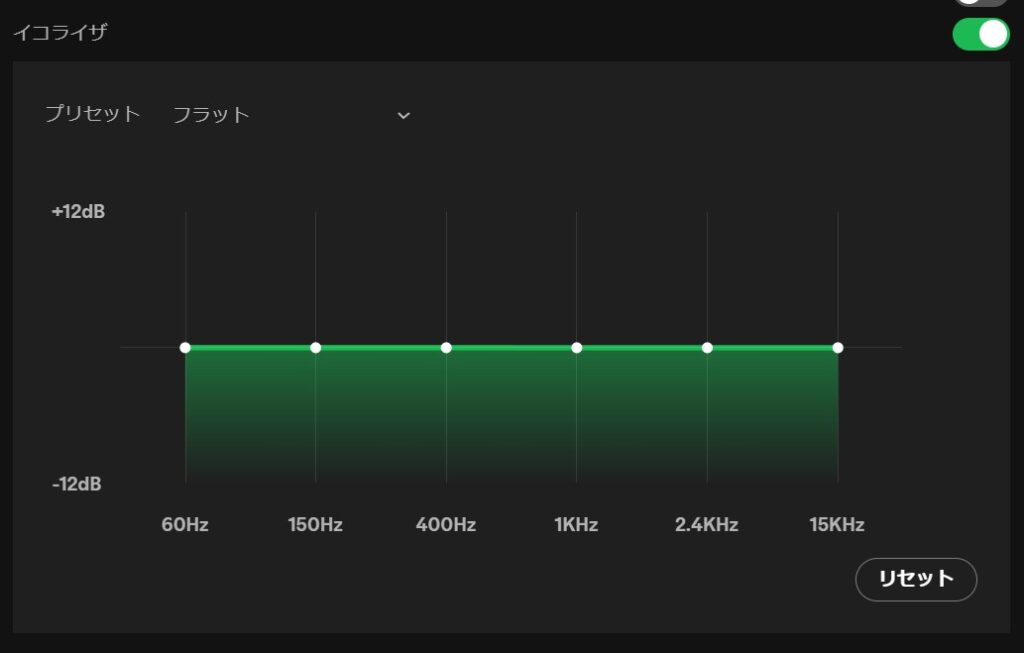Open the フラット preset dropdown
1024x653 pixels.
[290, 115]
